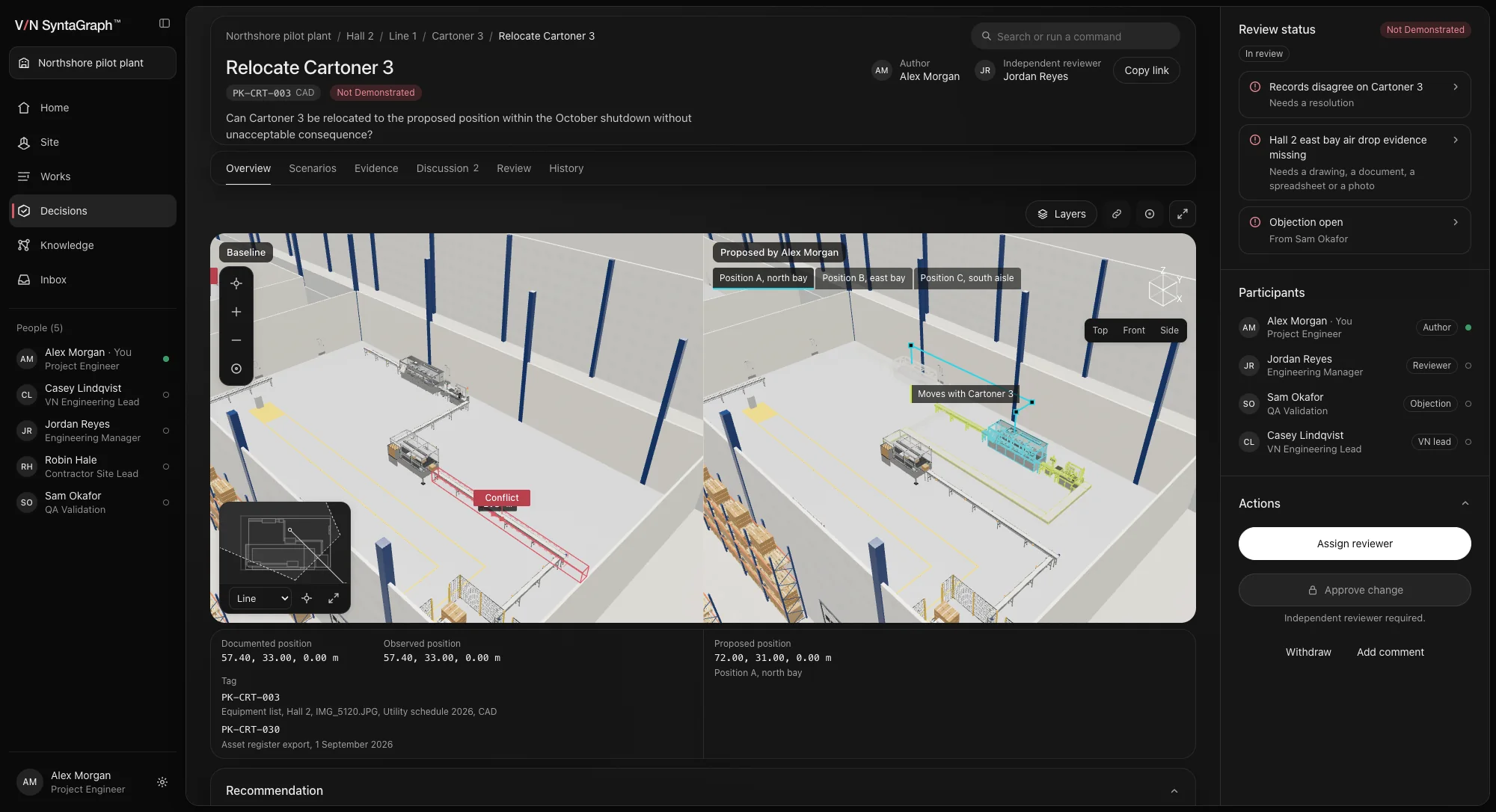
Task: Collapse the Recommendation section
Action: click(1174, 791)
